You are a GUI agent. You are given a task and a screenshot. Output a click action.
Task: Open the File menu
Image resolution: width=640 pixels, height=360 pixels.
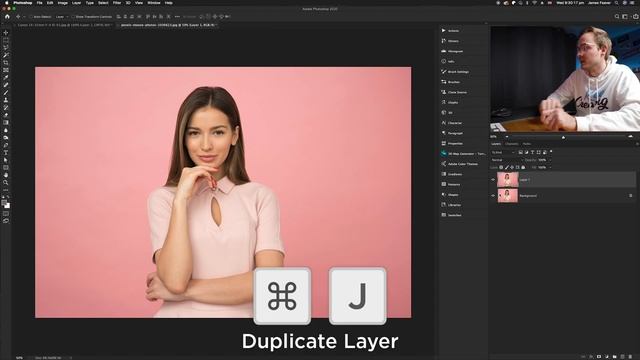pos(40,3)
